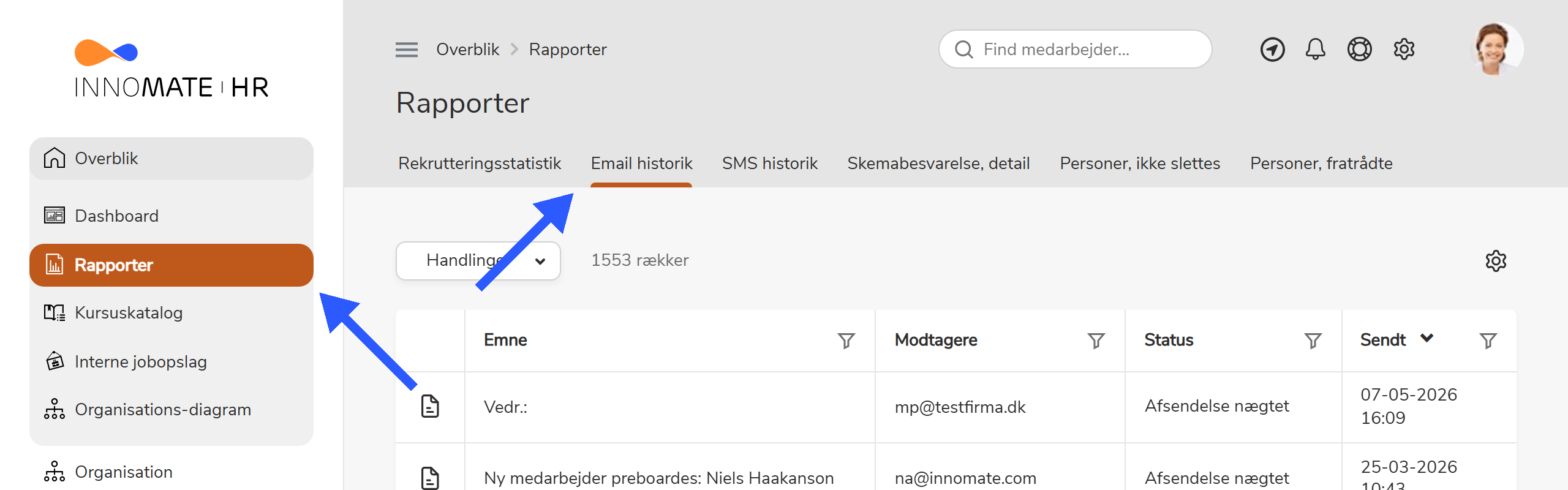Click search magnifier icon
Image resolution: width=1568 pixels, height=490 pixels.
pos(964,50)
